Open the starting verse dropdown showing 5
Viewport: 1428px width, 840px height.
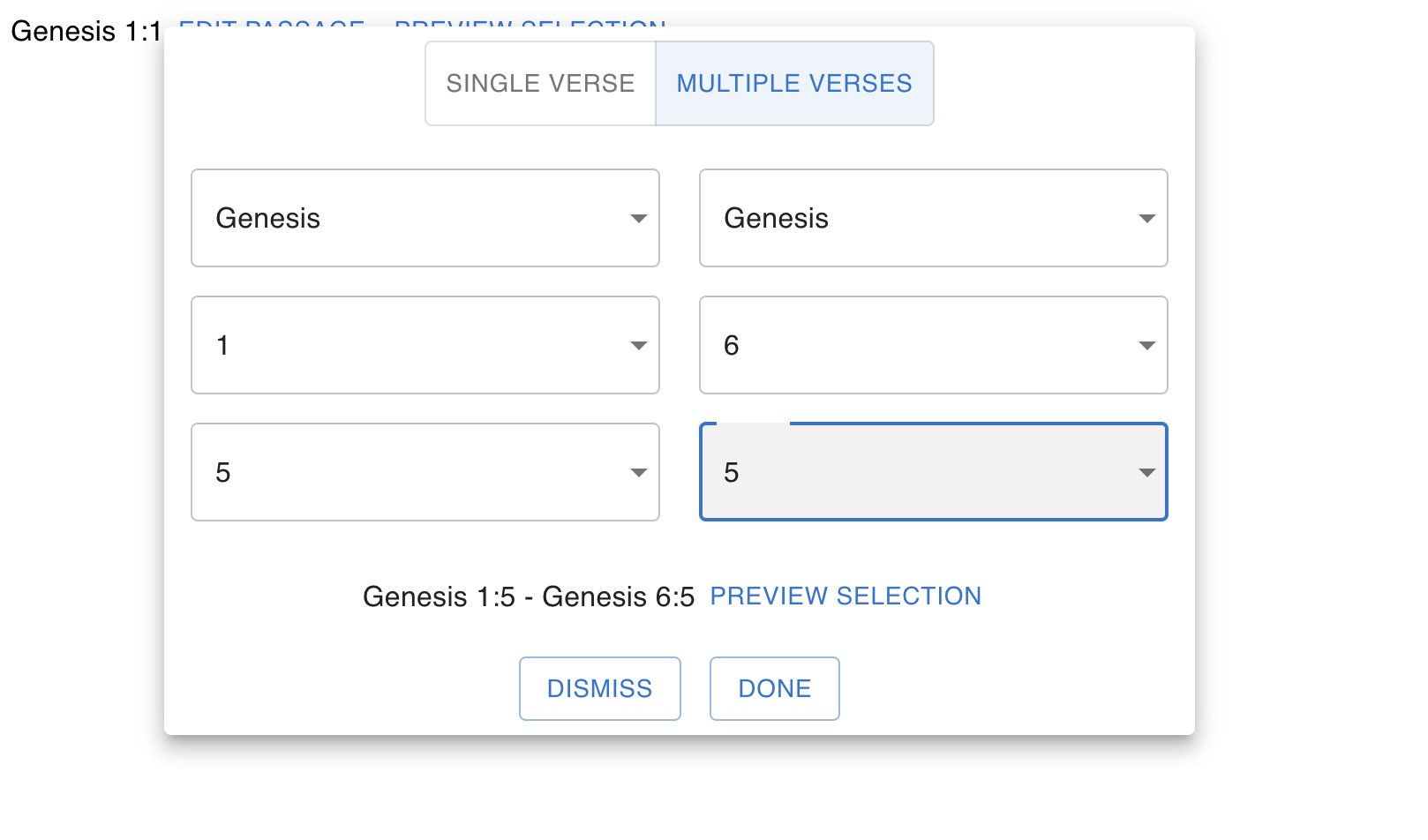(425, 472)
